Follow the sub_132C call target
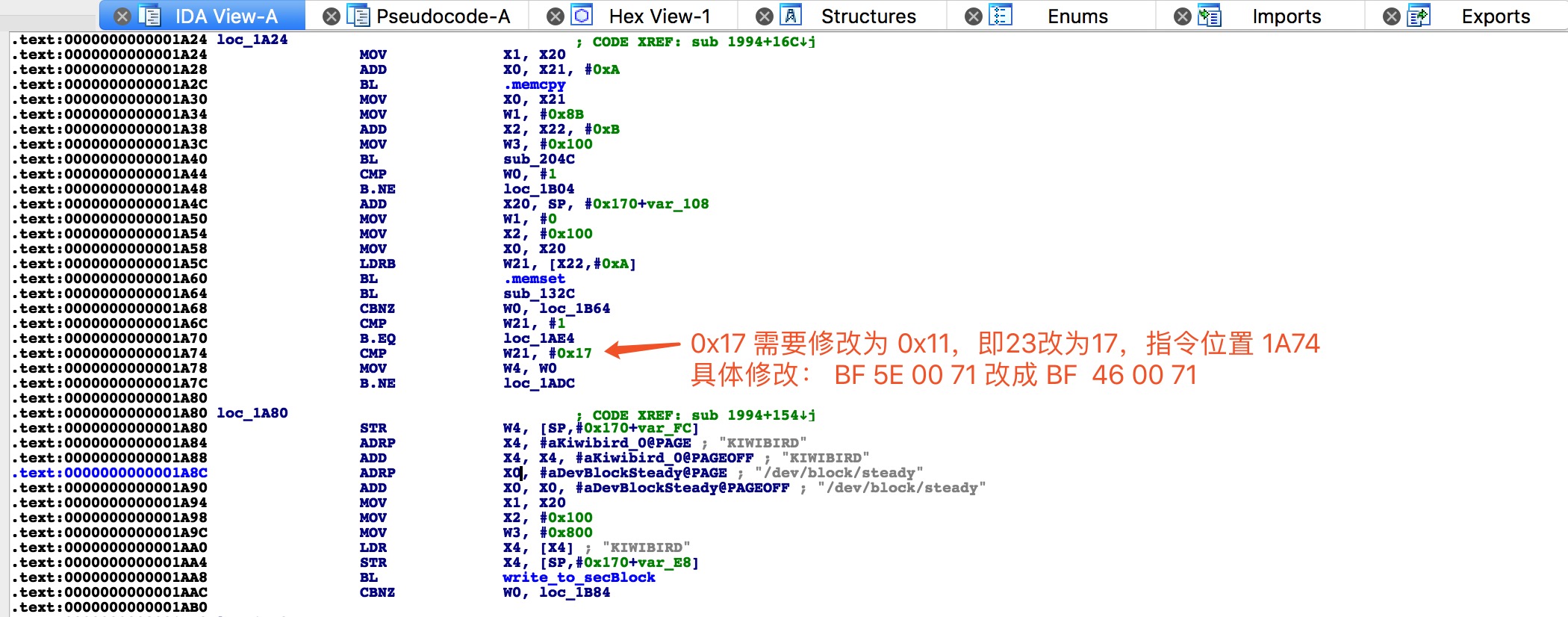 [x=539, y=294]
